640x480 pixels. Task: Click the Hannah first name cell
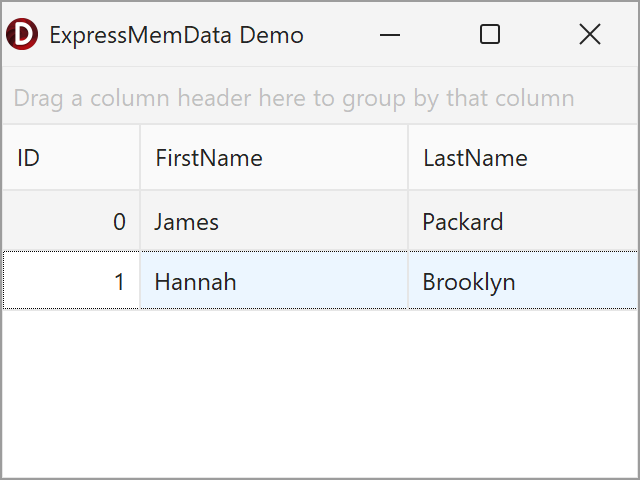[x=274, y=282]
